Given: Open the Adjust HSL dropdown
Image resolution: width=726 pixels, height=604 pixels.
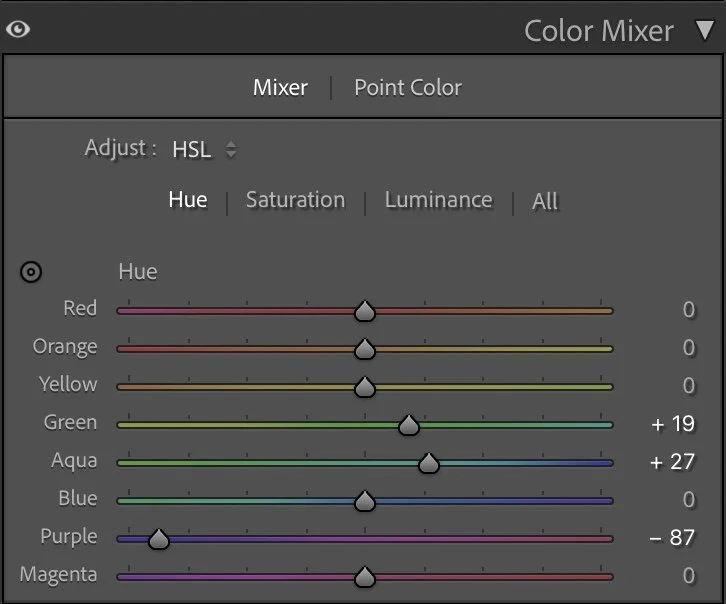Looking at the screenshot, I should 204,149.
